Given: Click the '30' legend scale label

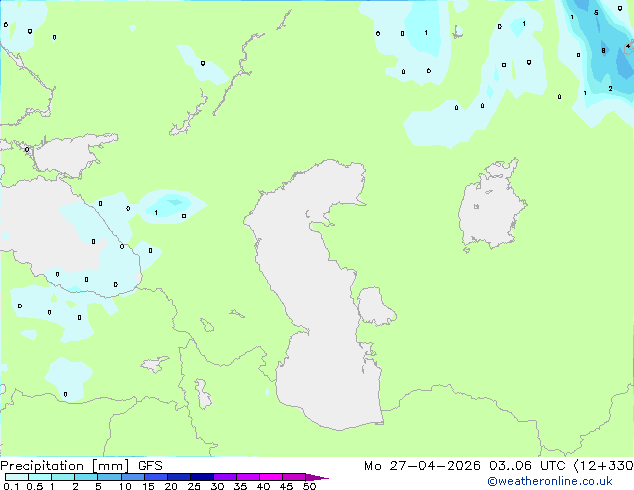Looking at the screenshot, I should point(217,486).
